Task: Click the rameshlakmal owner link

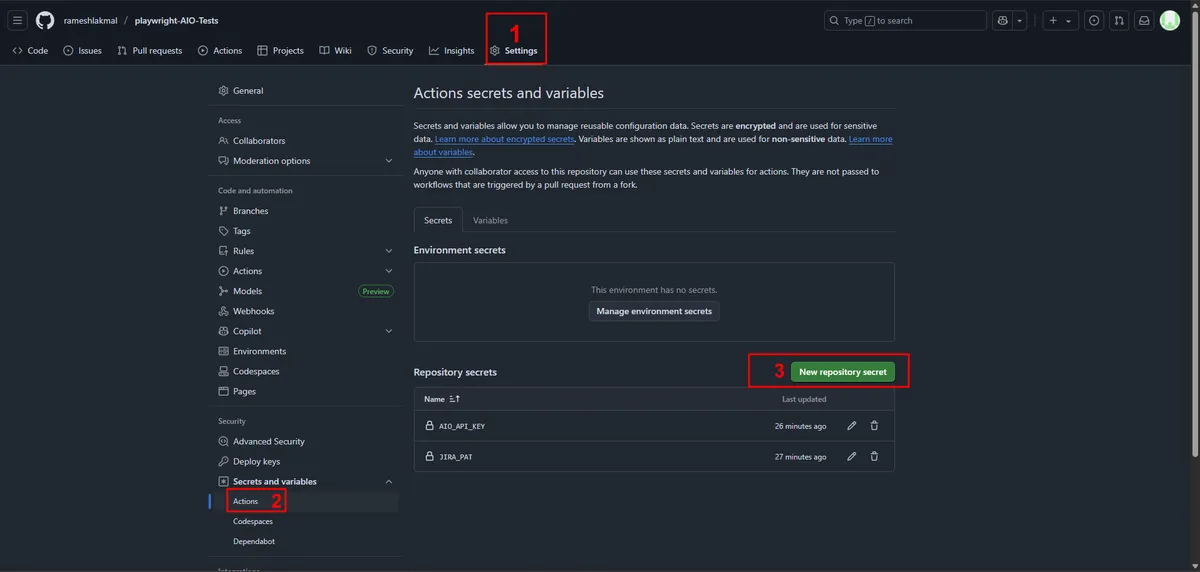Action: (90, 20)
